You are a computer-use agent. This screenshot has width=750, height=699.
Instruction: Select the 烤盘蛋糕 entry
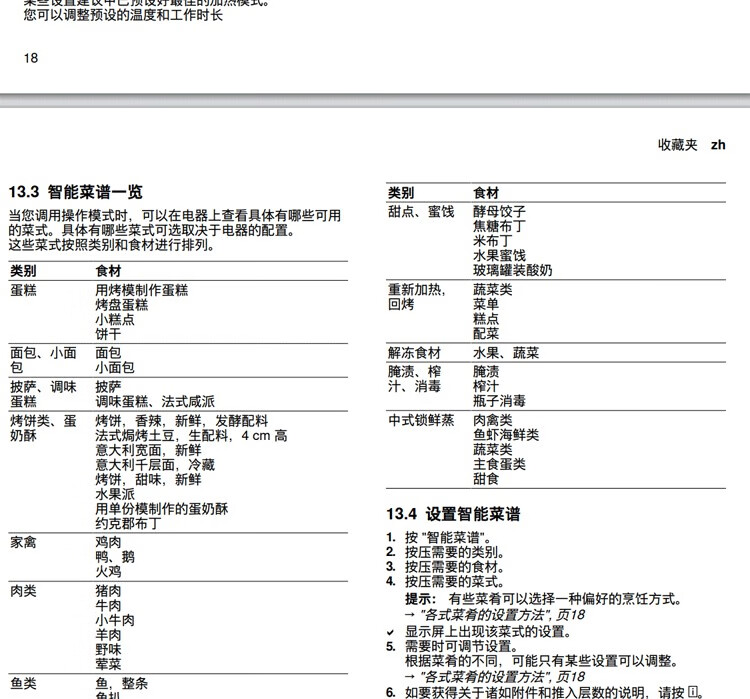121,305
